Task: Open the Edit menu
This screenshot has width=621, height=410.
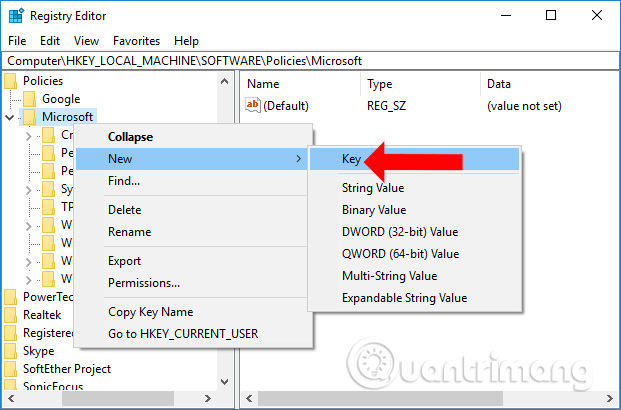Action: [50, 41]
